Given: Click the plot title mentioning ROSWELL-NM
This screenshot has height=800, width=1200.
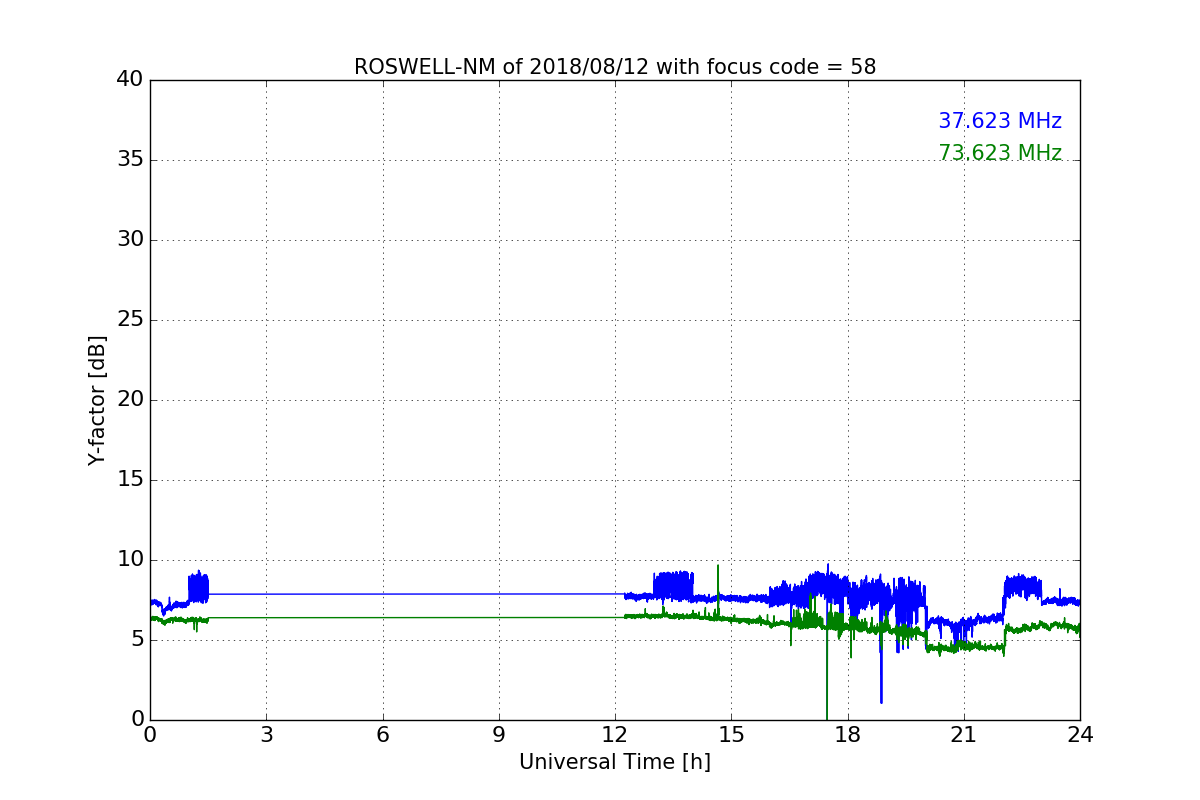Looking at the screenshot, I should (615, 67).
